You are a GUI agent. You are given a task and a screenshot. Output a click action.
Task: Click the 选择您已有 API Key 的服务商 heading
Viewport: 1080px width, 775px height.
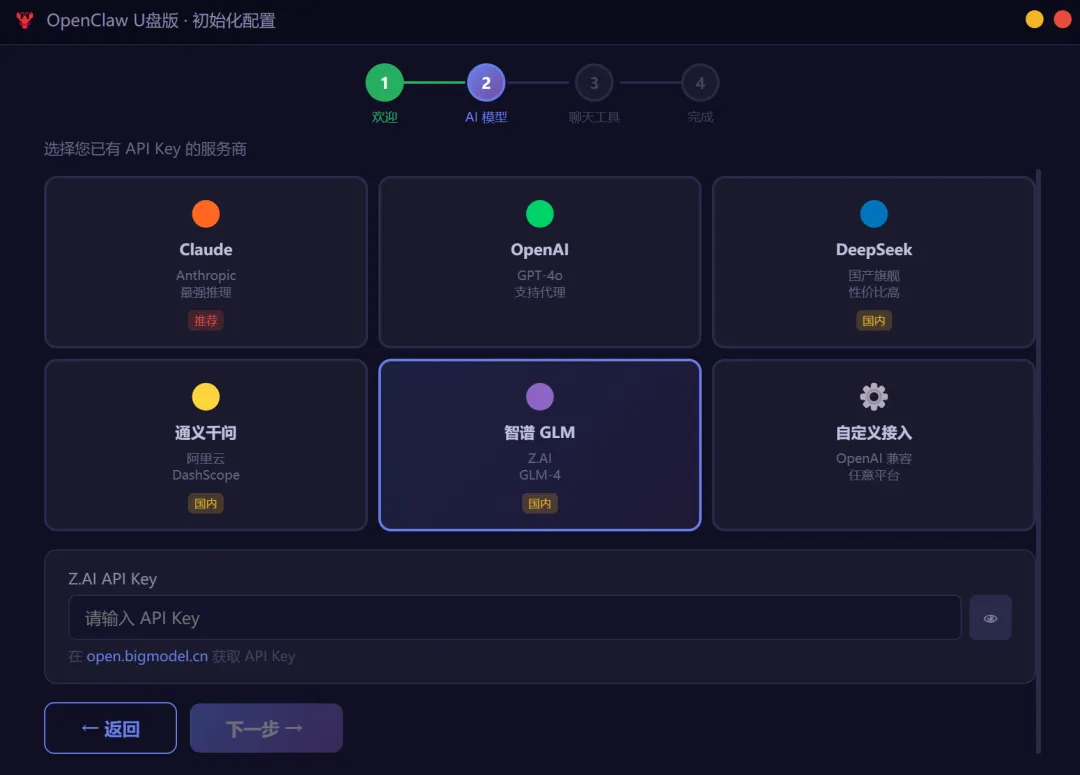coord(145,149)
